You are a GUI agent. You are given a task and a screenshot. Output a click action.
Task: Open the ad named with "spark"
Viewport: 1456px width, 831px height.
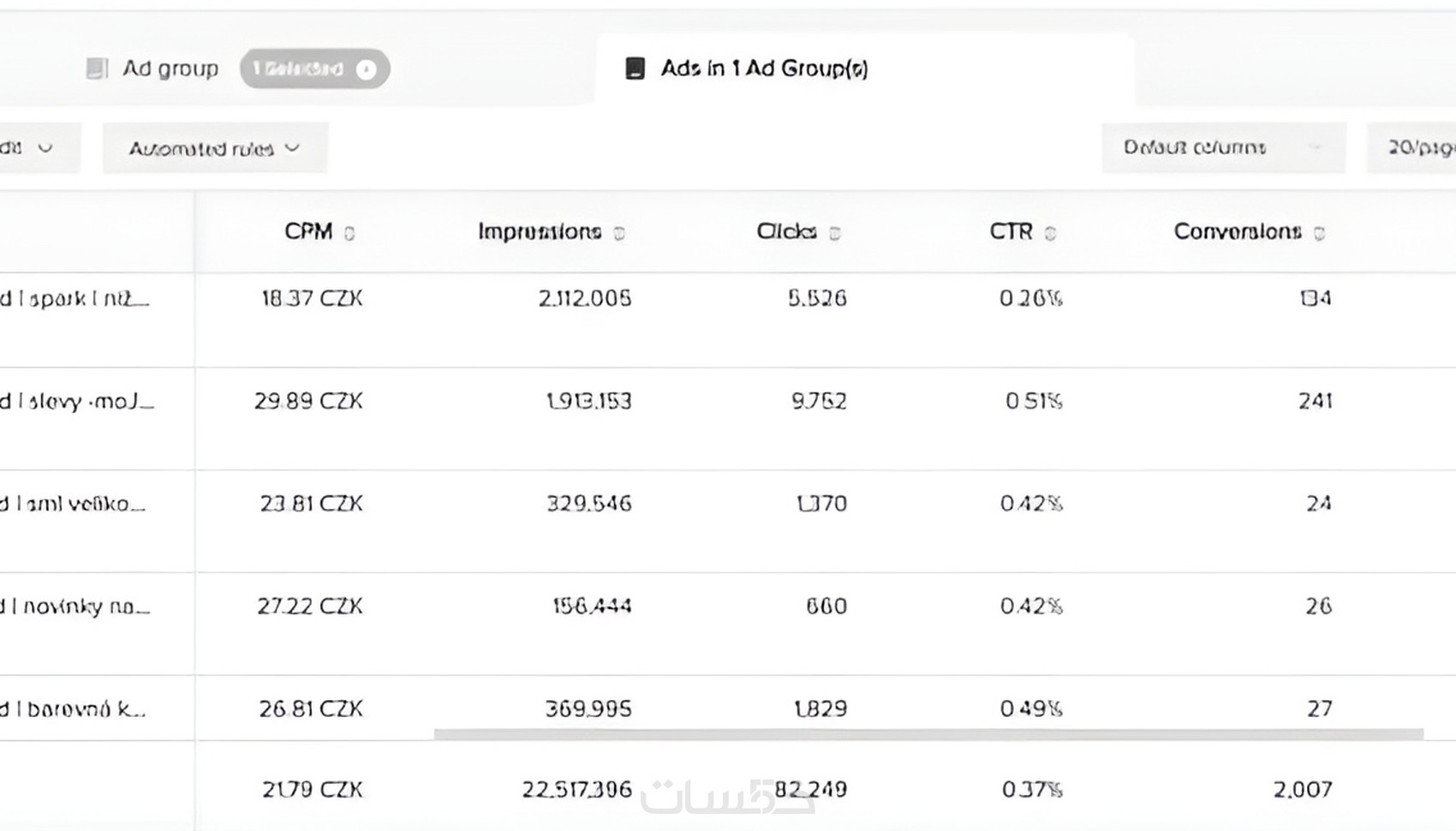[77, 299]
